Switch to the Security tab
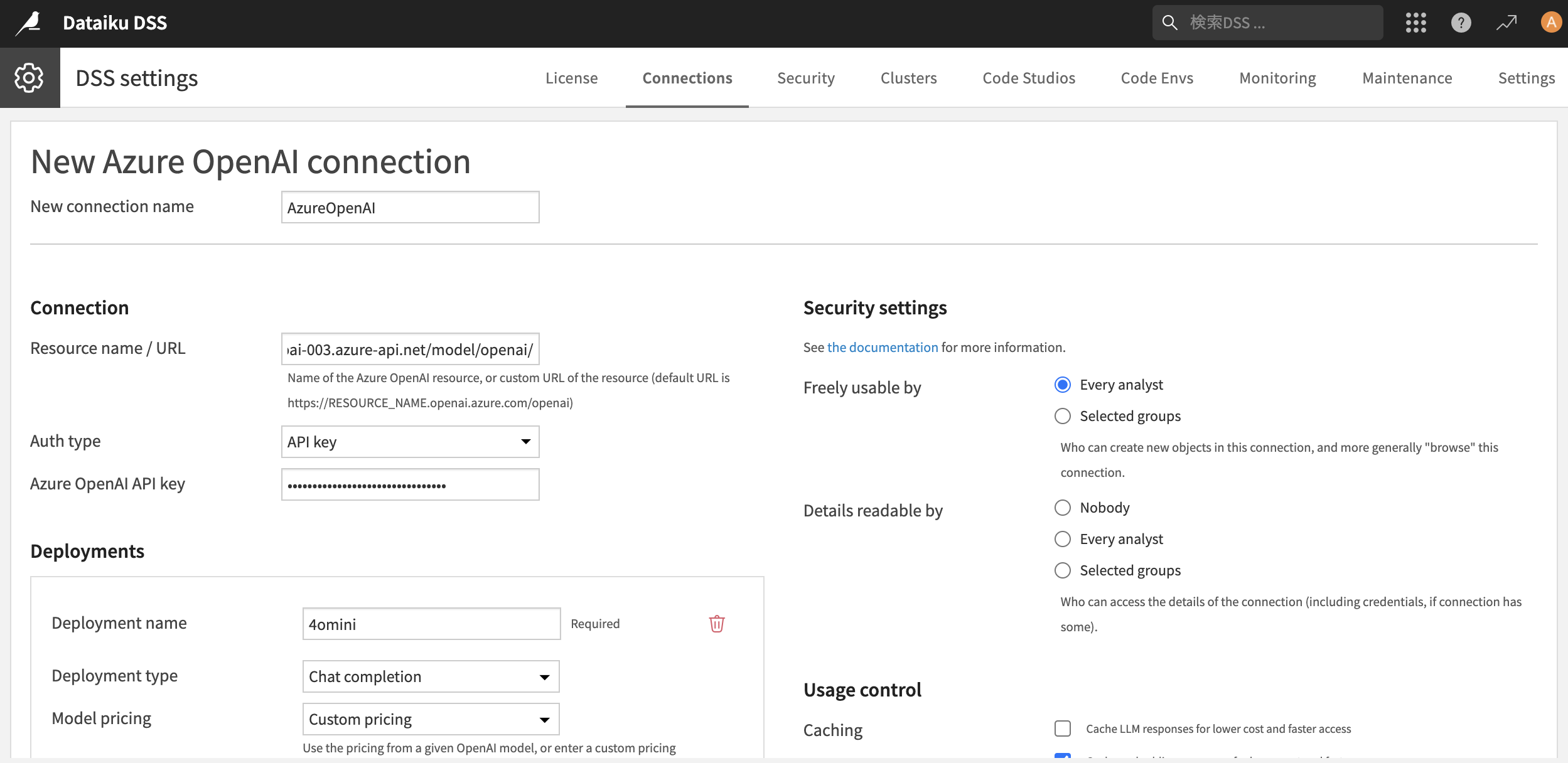 [805, 78]
